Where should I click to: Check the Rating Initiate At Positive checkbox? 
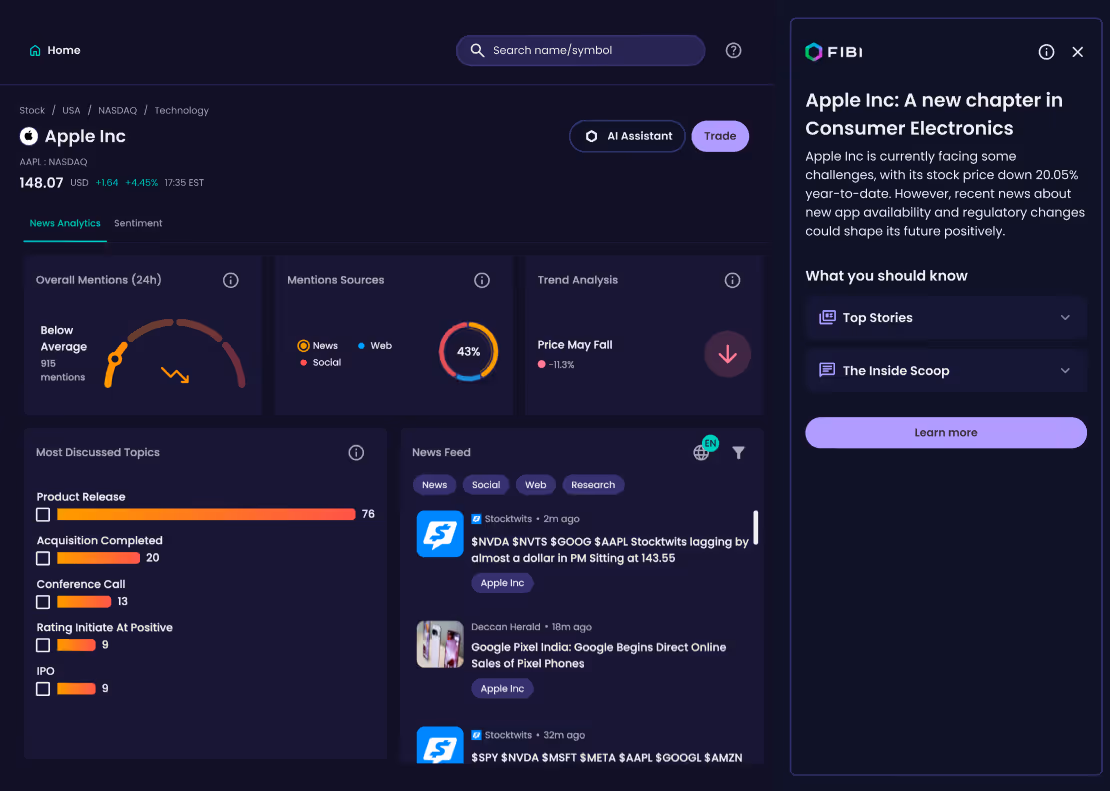click(43, 646)
